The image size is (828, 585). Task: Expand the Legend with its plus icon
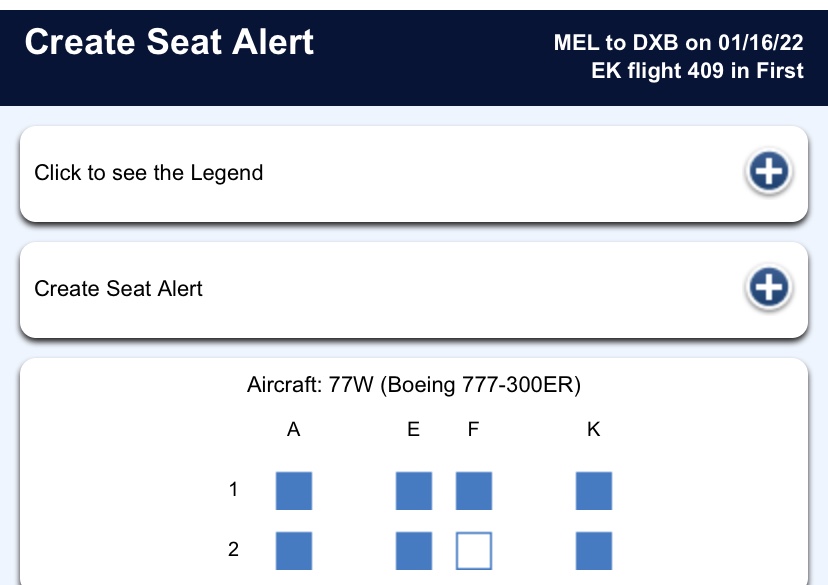point(769,171)
